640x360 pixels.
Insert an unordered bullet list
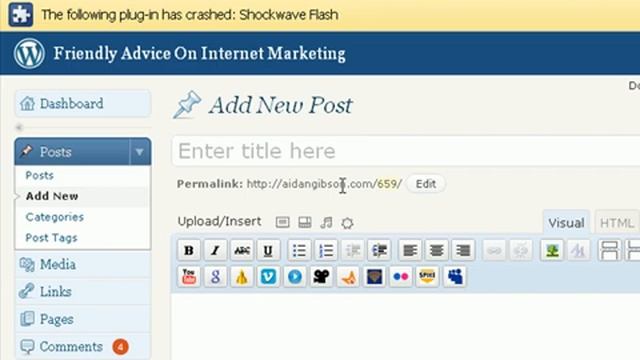click(299, 250)
